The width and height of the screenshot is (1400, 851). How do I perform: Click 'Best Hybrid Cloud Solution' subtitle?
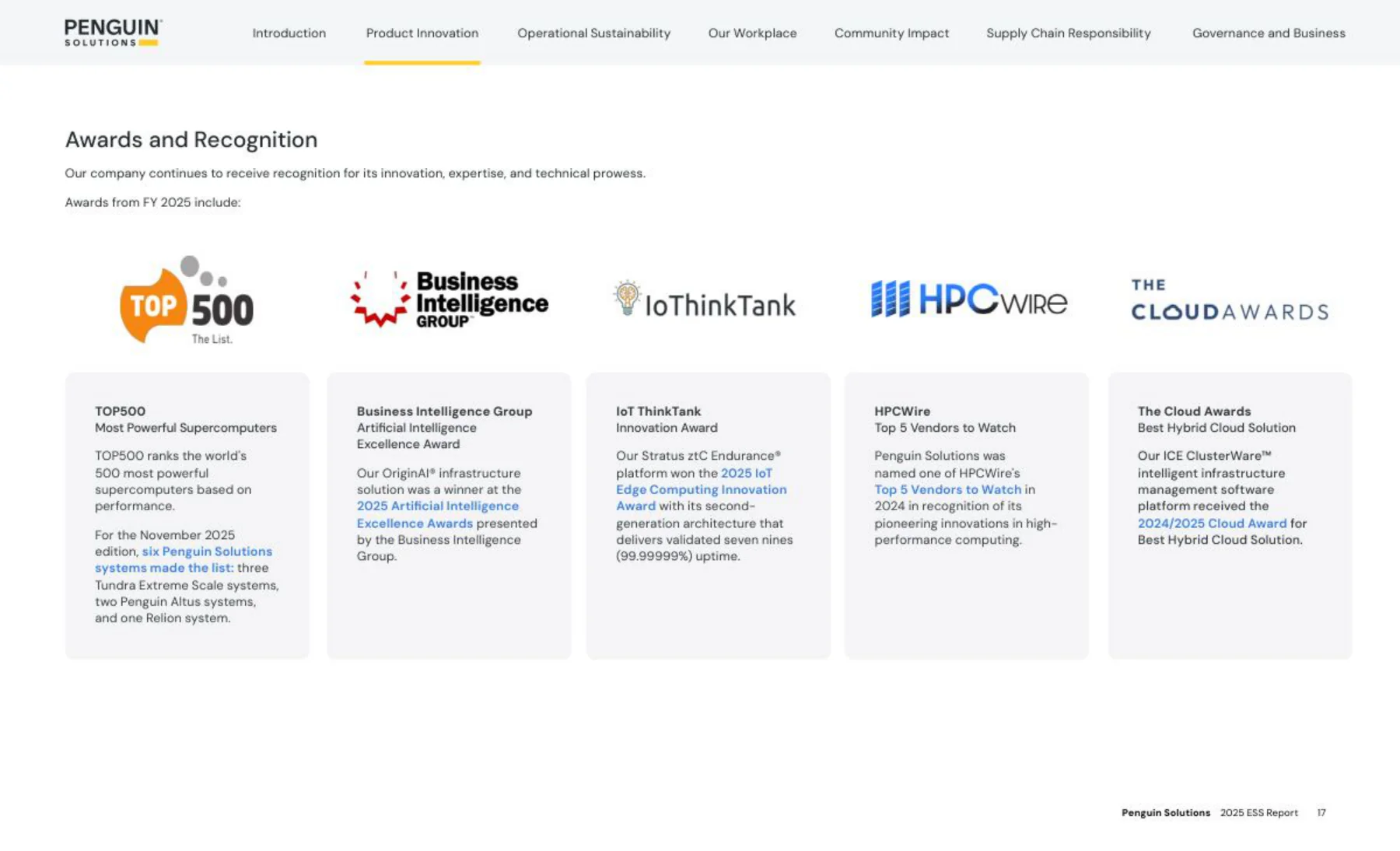point(1216,428)
